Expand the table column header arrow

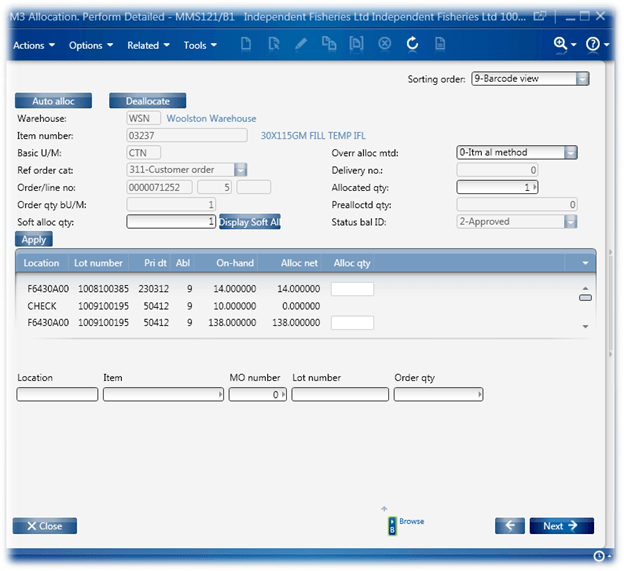tap(584, 263)
